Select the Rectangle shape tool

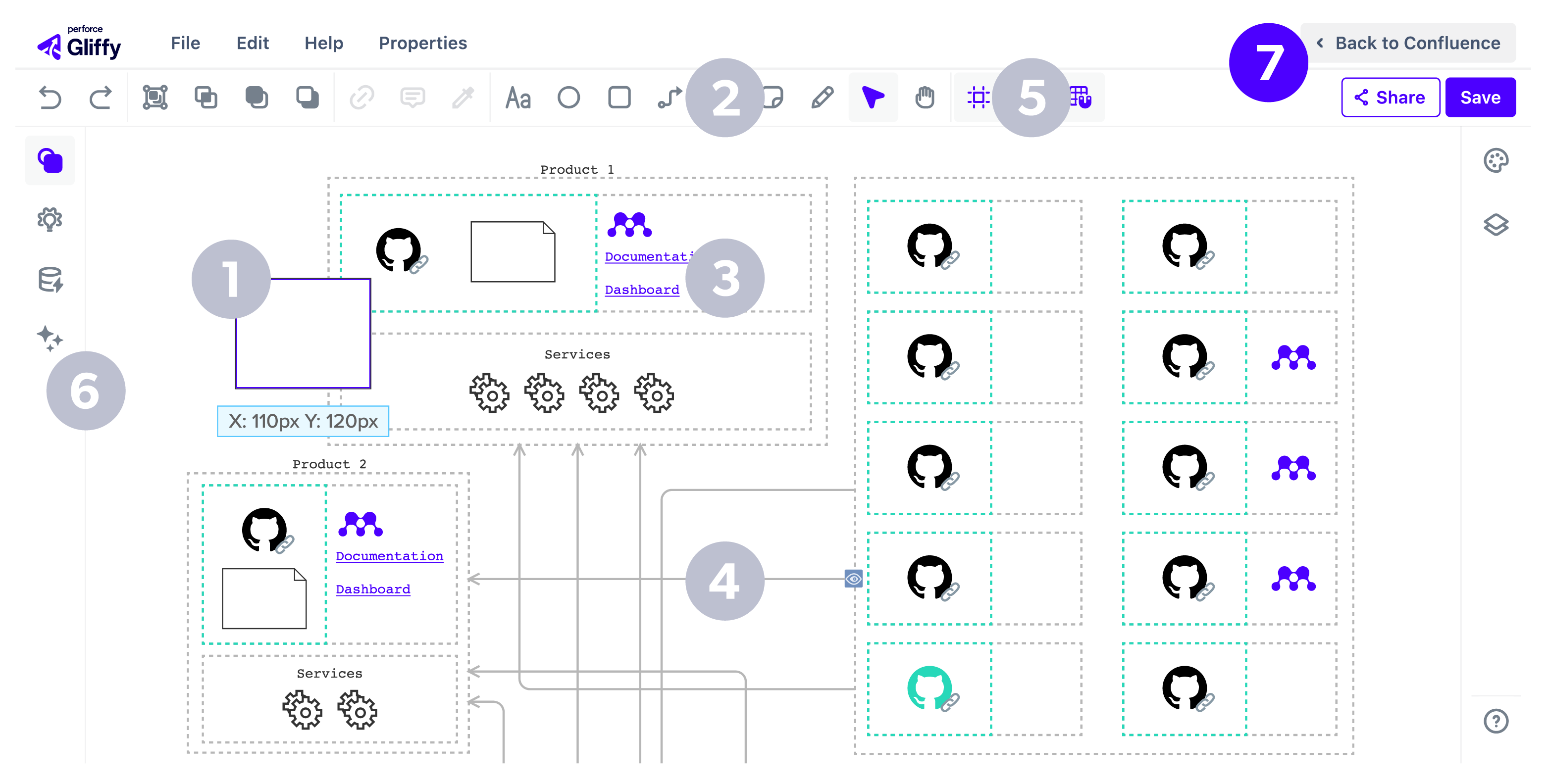(619, 98)
